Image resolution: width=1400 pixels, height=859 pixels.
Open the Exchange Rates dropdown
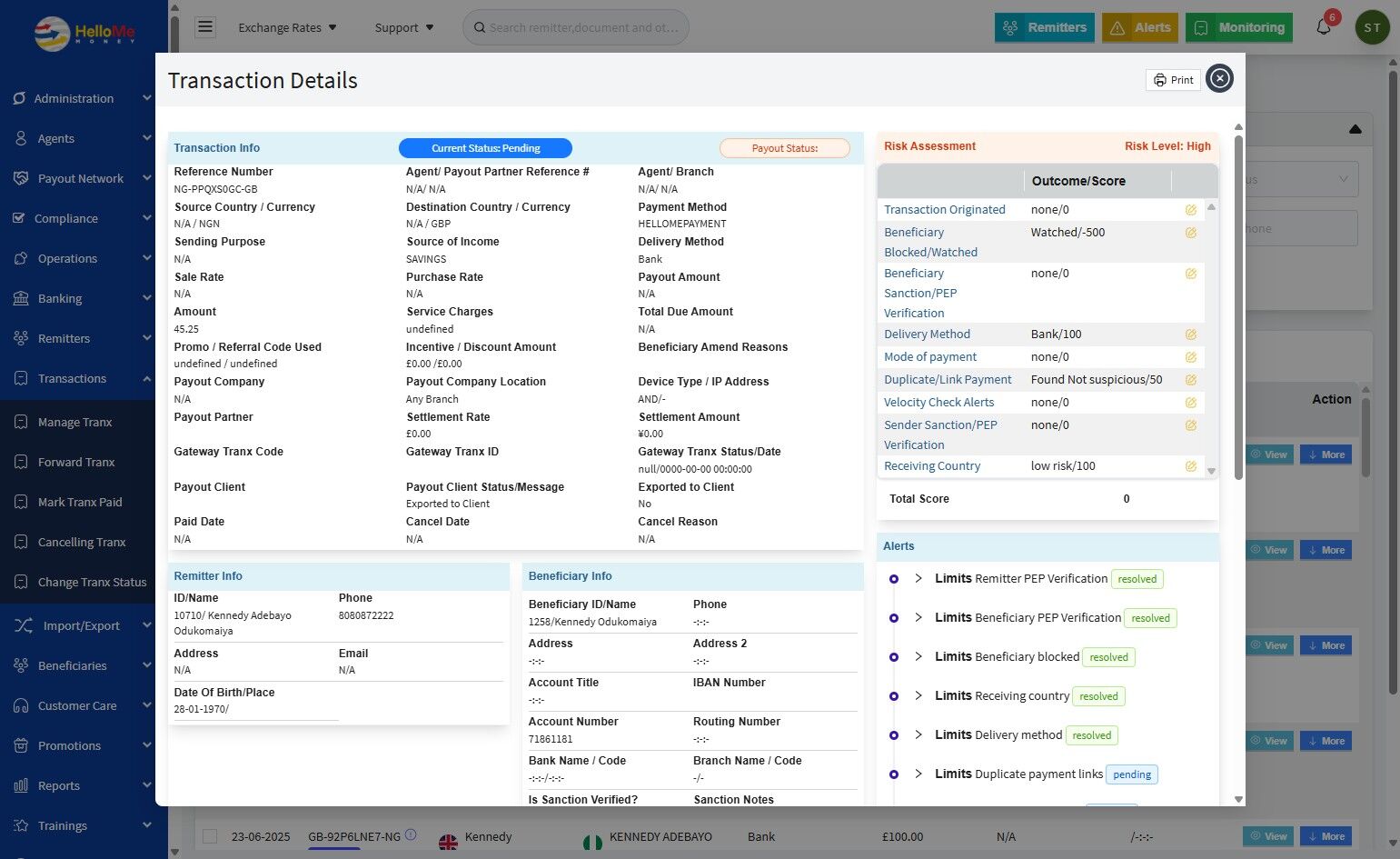coord(287,27)
